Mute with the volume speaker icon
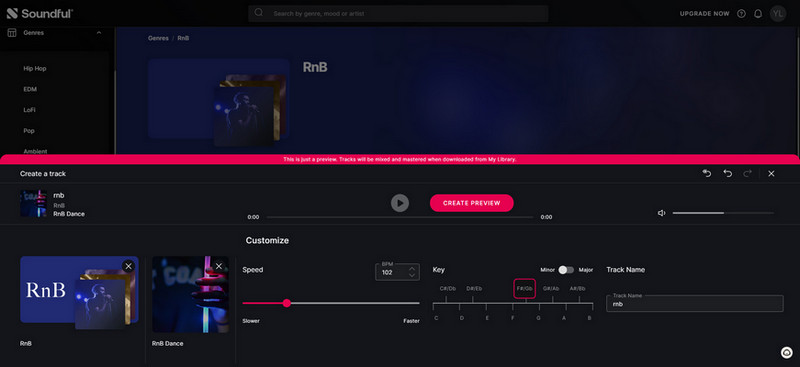Image resolution: width=800 pixels, height=367 pixels. (x=662, y=213)
